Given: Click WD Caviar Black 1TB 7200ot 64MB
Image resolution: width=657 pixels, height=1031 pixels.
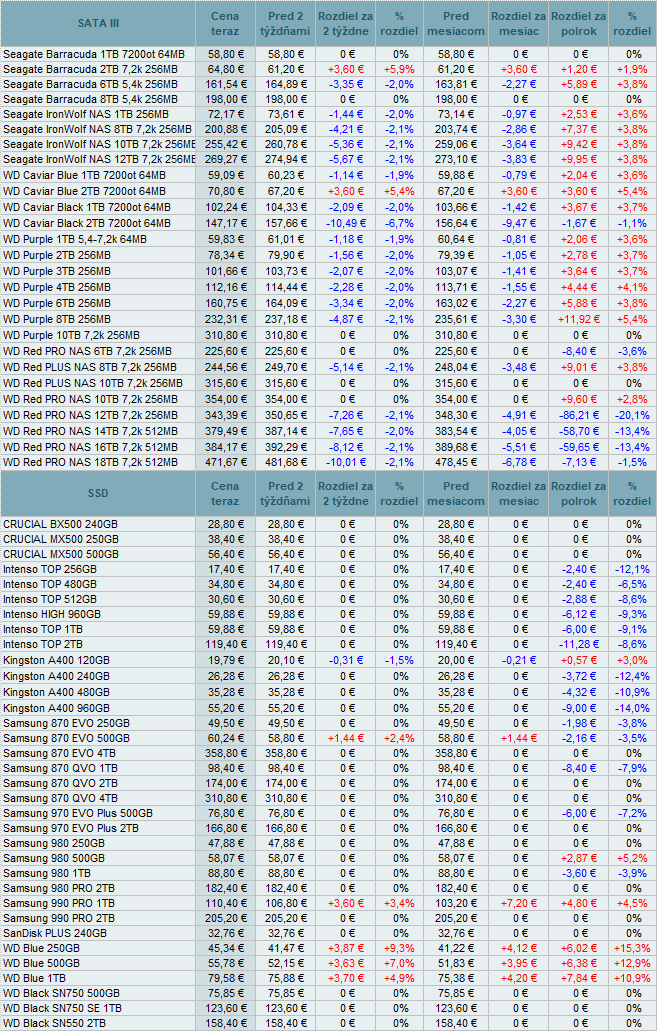Looking at the screenshot, I should 87,207.
